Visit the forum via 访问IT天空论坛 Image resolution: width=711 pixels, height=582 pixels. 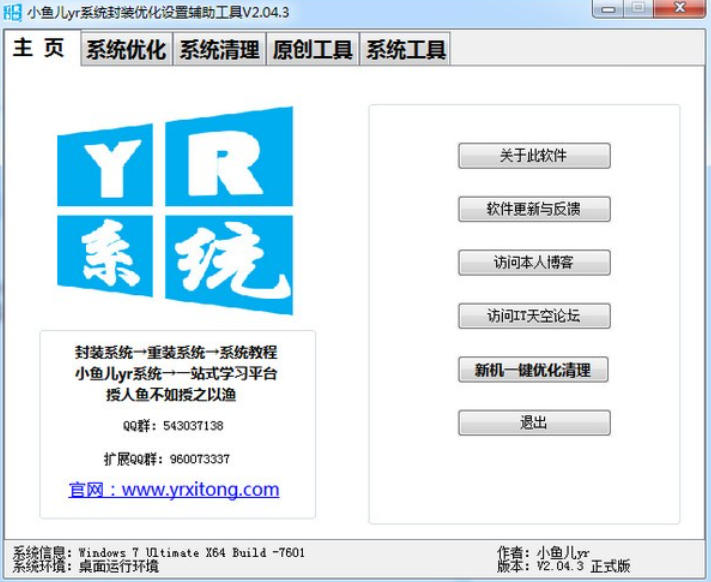[533, 316]
